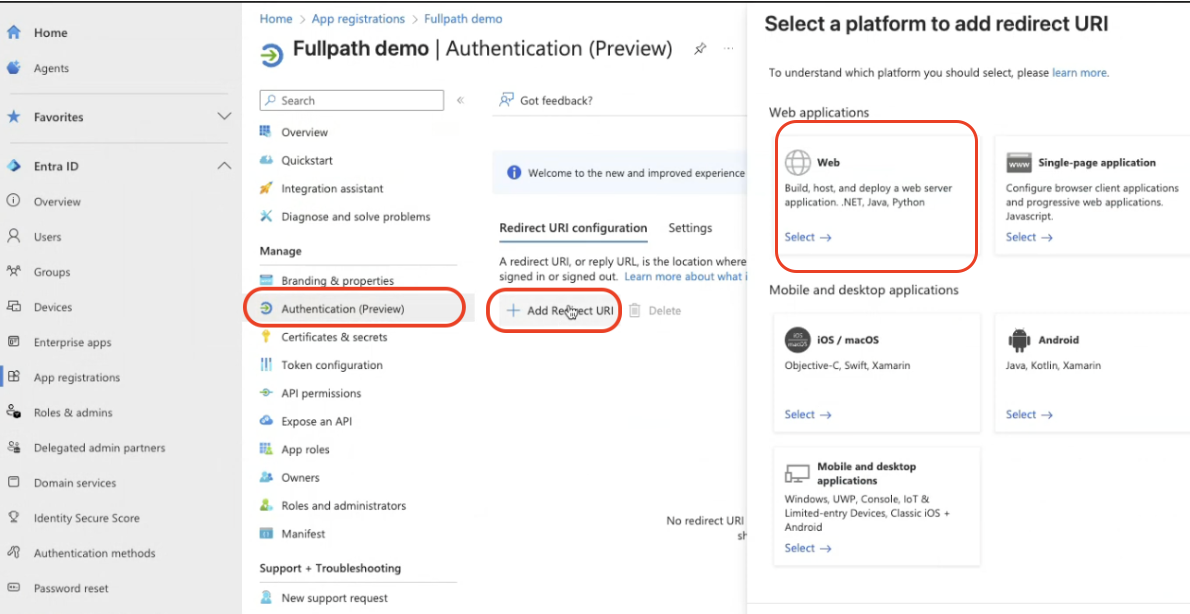Collapse the resource menu with double chevron
1190x614 pixels.
460,100
